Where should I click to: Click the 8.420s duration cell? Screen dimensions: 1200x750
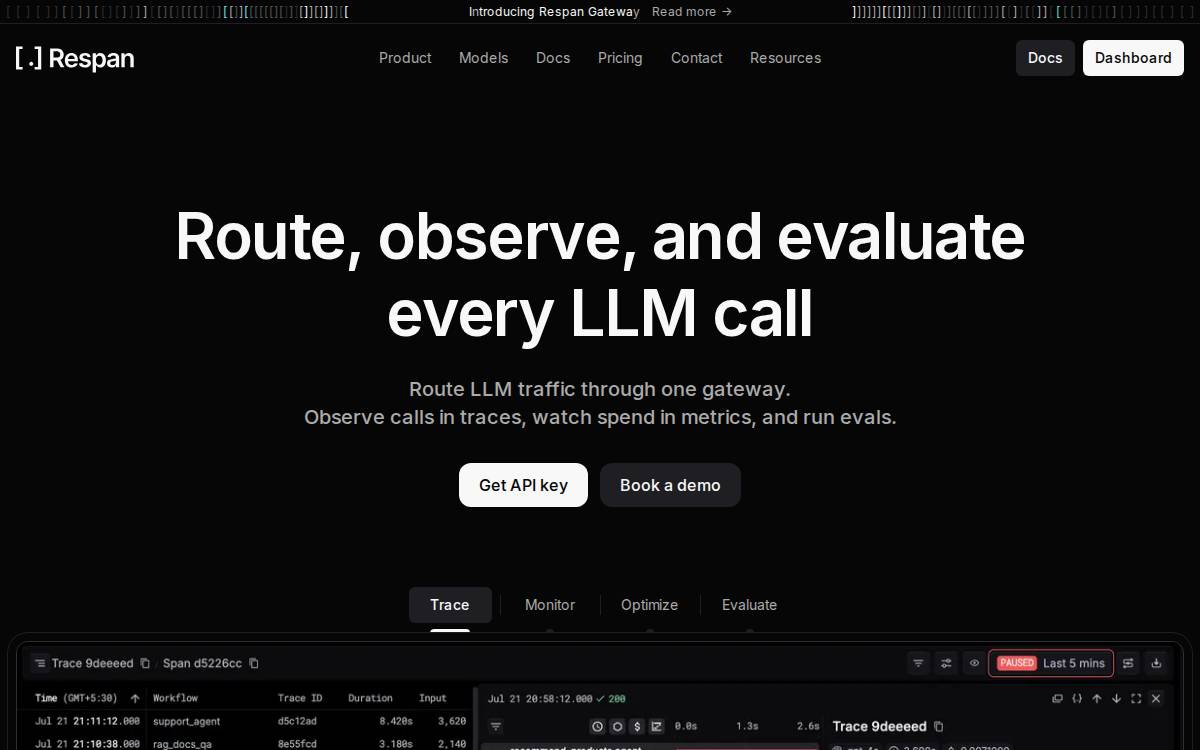click(396, 721)
